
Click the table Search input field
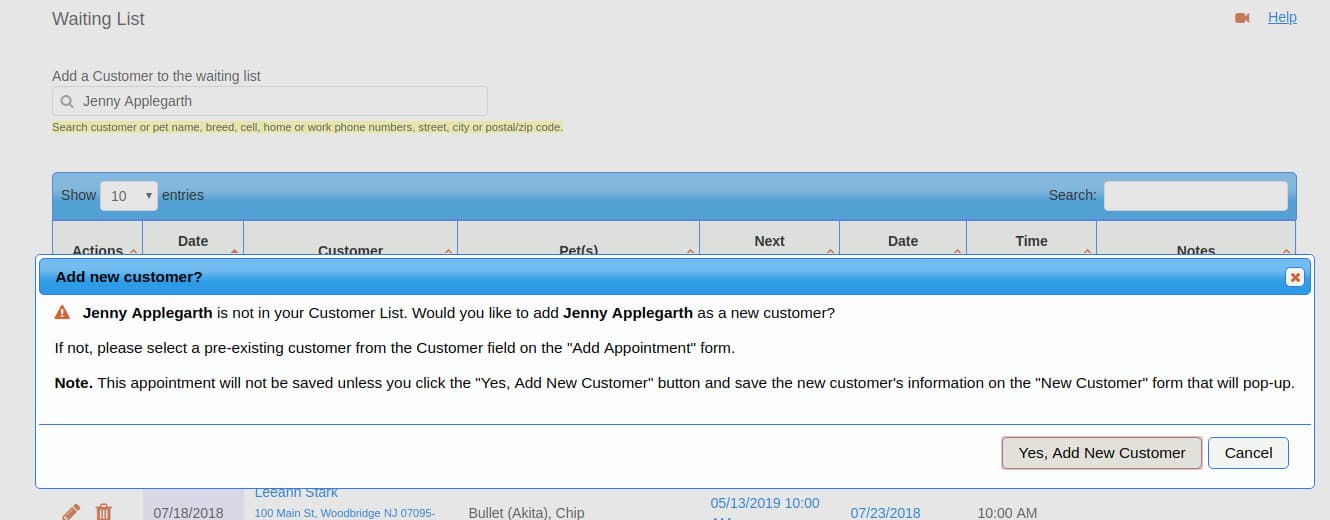pos(1195,196)
